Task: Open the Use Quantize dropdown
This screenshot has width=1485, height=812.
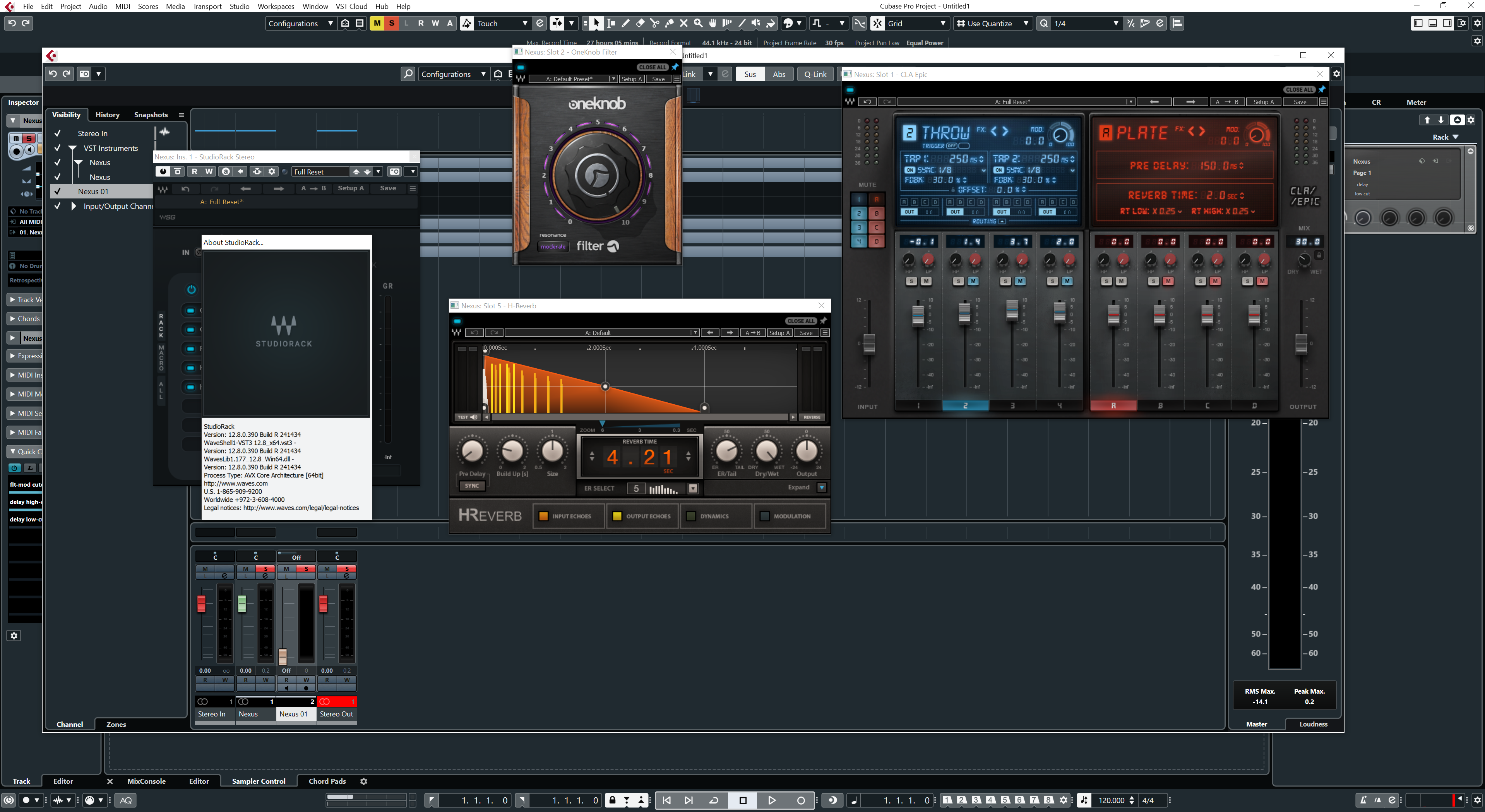Action: 993,23
